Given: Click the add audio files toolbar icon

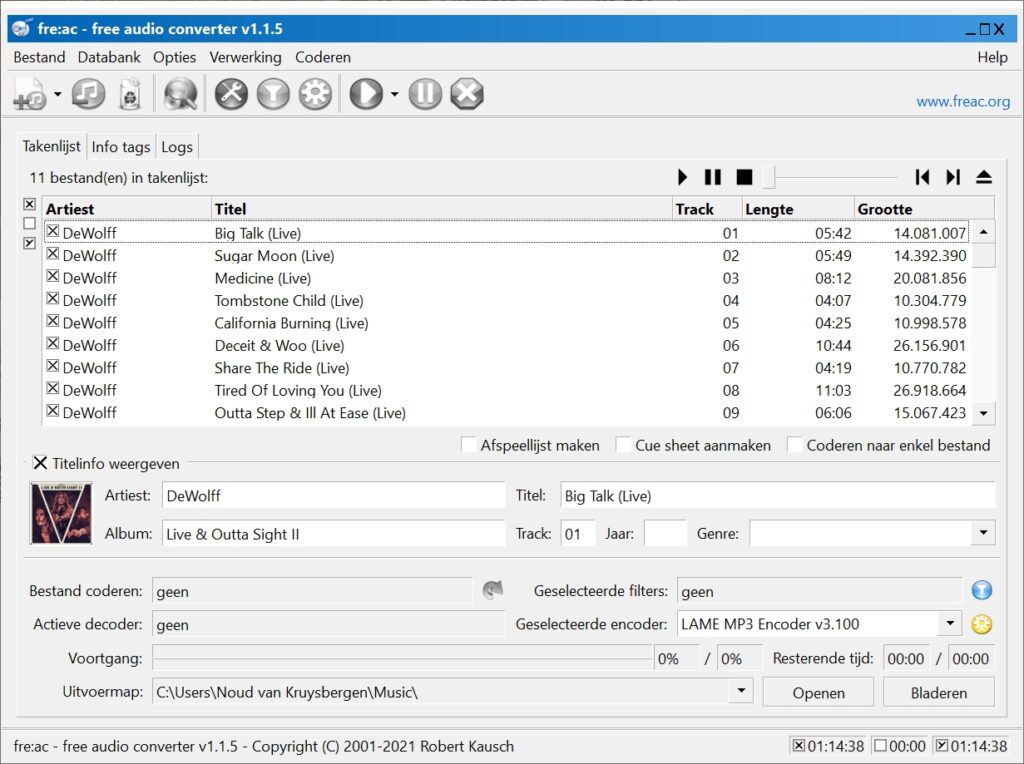Looking at the screenshot, I should 29,94.
